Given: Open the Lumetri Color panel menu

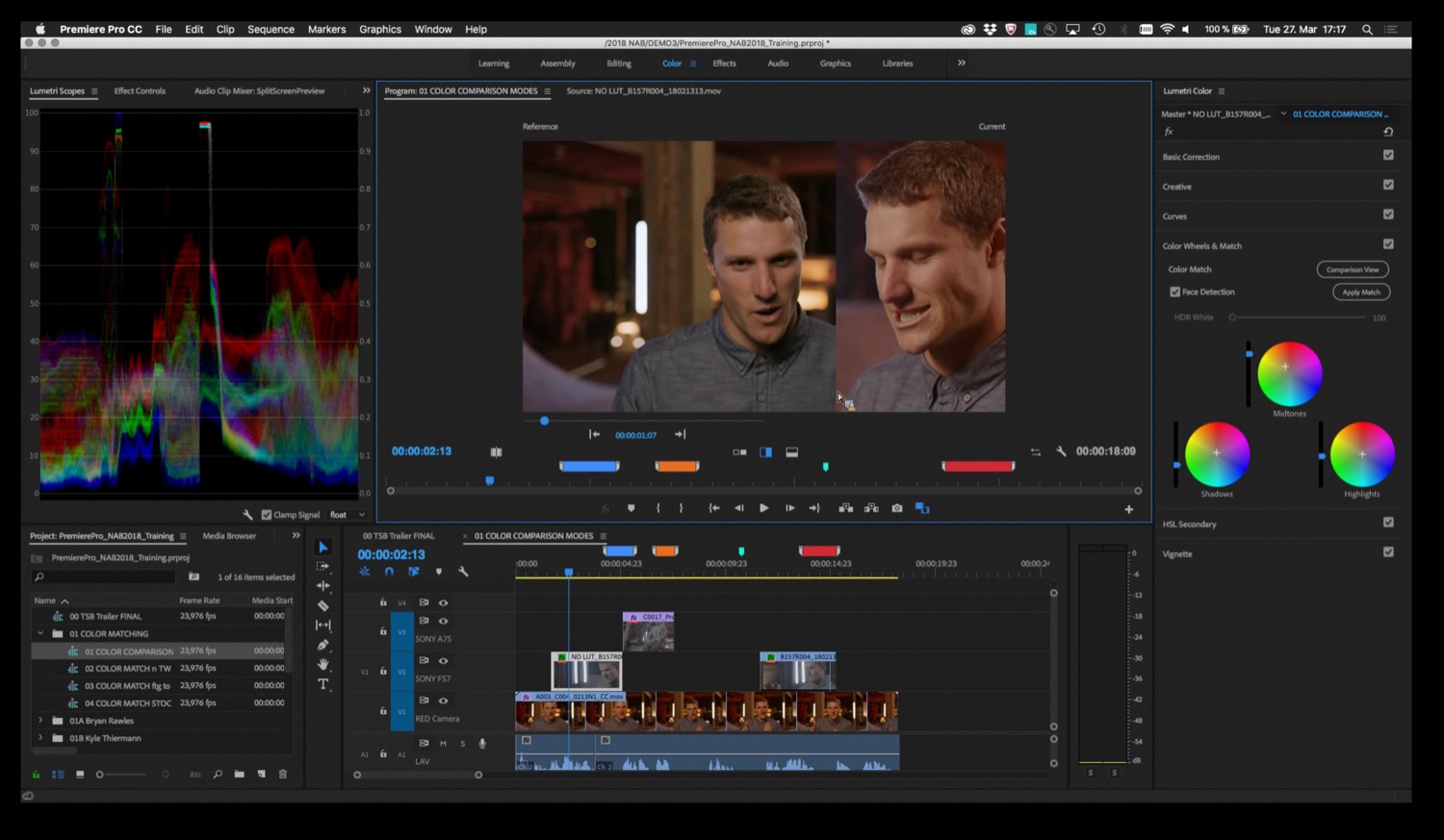Looking at the screenshot, I should [1221, 90].
